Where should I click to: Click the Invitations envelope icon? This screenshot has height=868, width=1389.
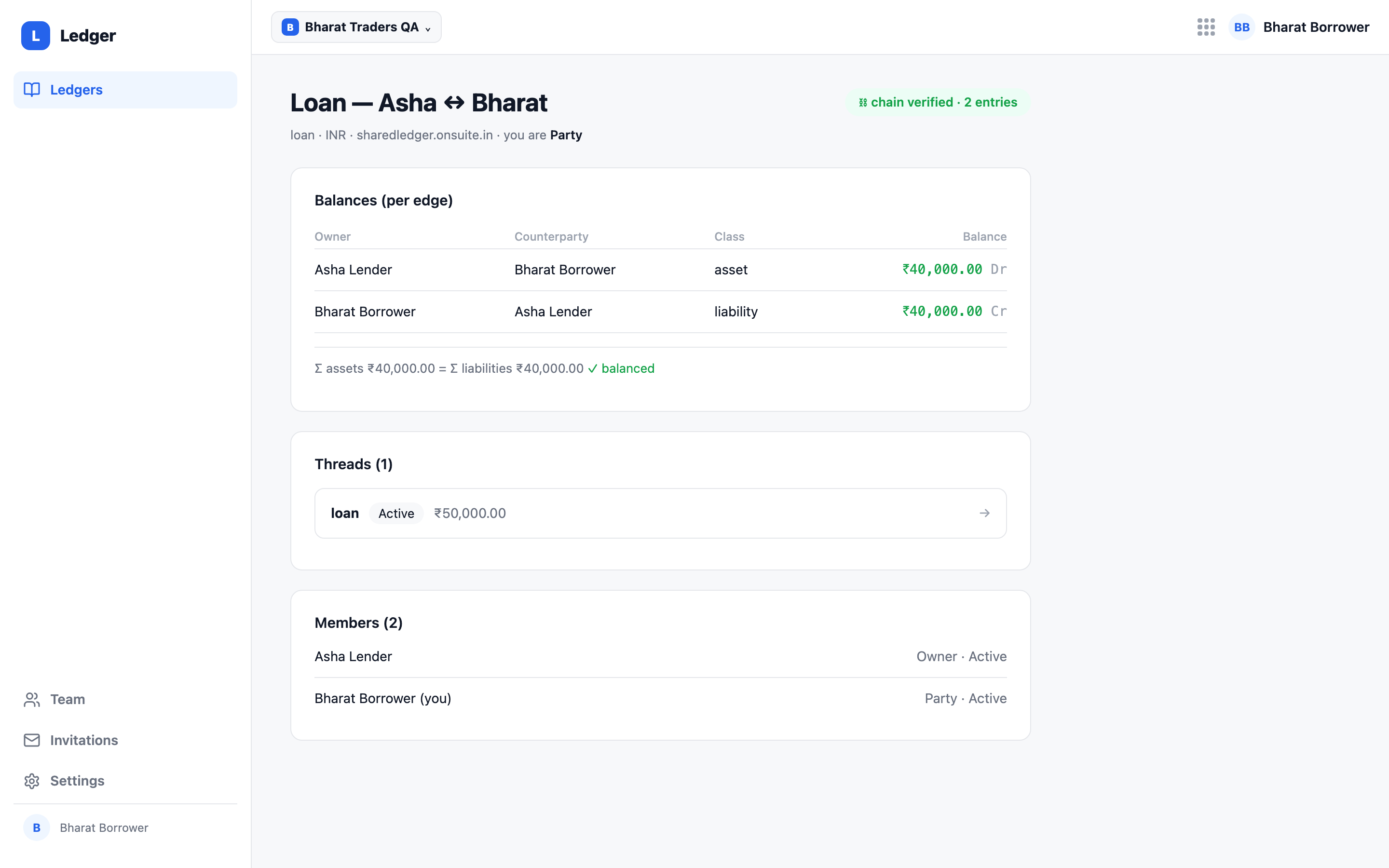point(31,740)
